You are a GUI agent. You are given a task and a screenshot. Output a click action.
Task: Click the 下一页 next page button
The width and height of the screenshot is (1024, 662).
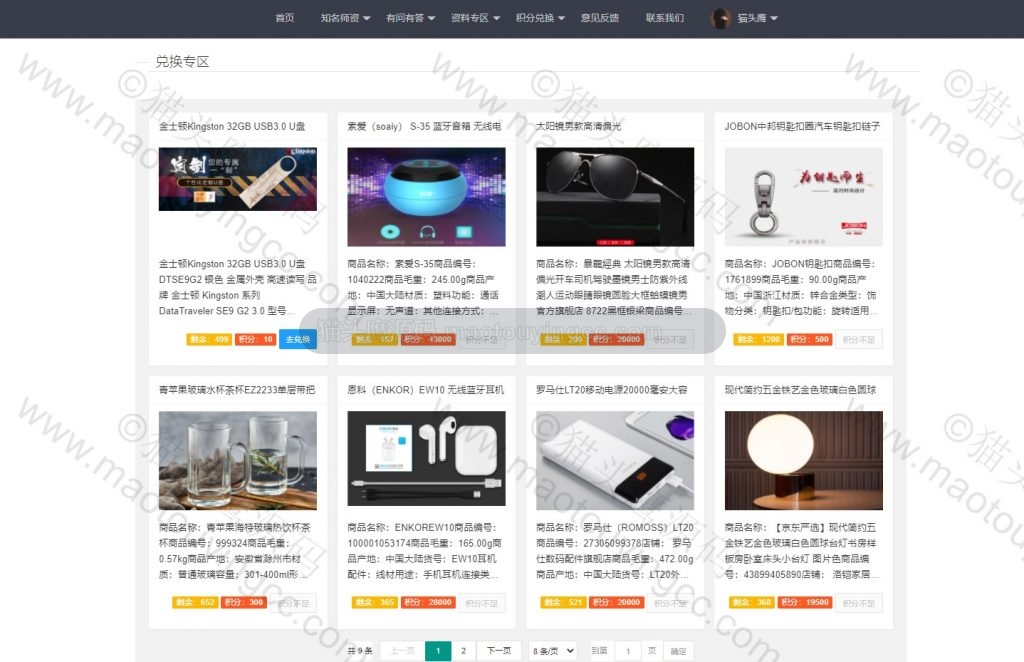click(498, 651)
